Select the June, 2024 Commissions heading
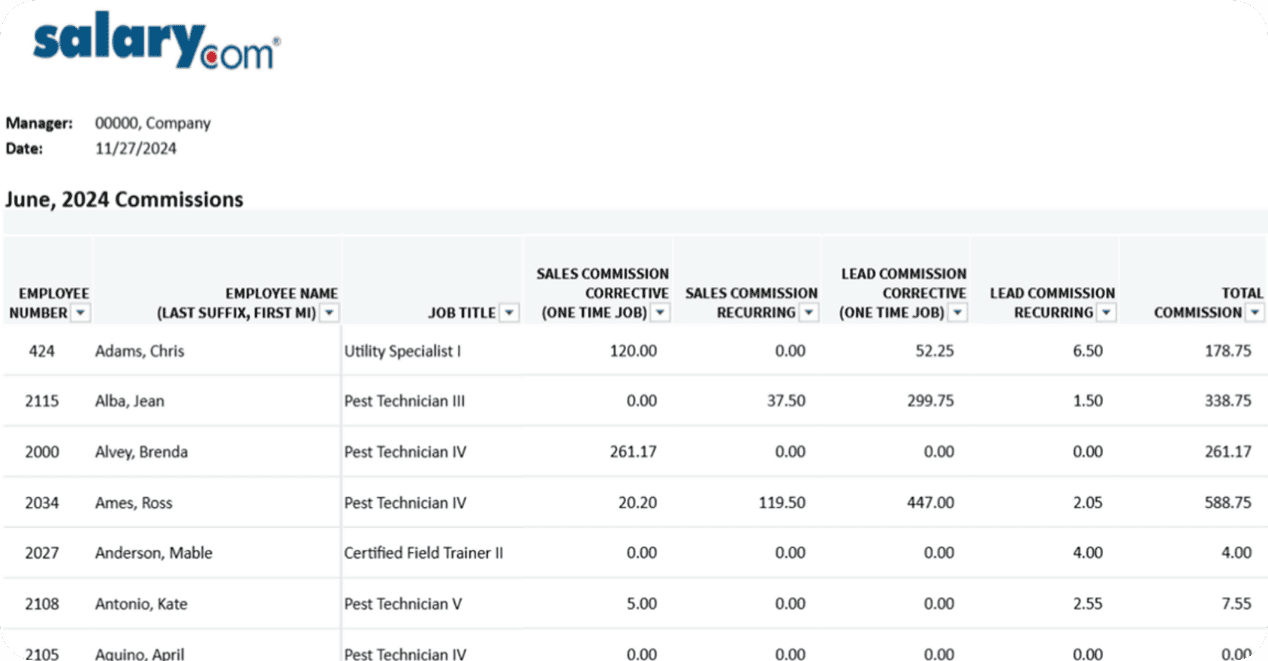This screenshot has width=1268, height=661. pyautogui.click(x=124, y=199)
